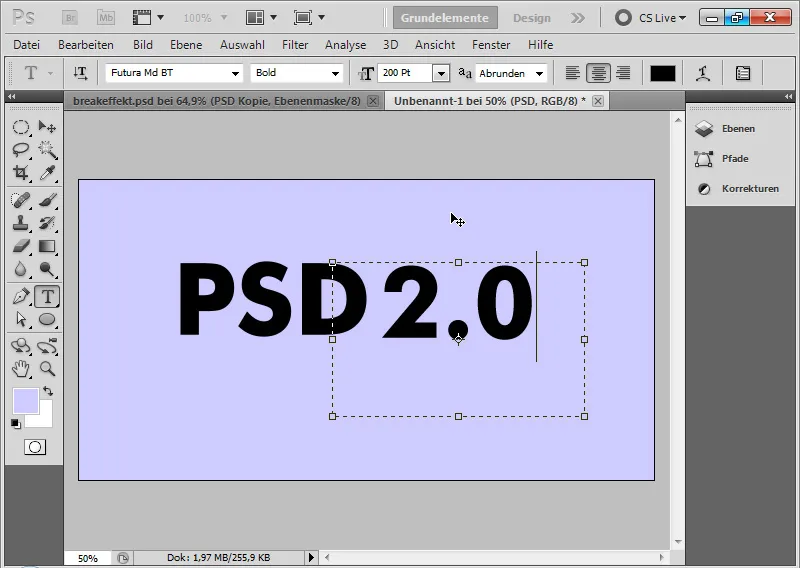
Task: Select the Eraser tool
Action: (20, 246)
